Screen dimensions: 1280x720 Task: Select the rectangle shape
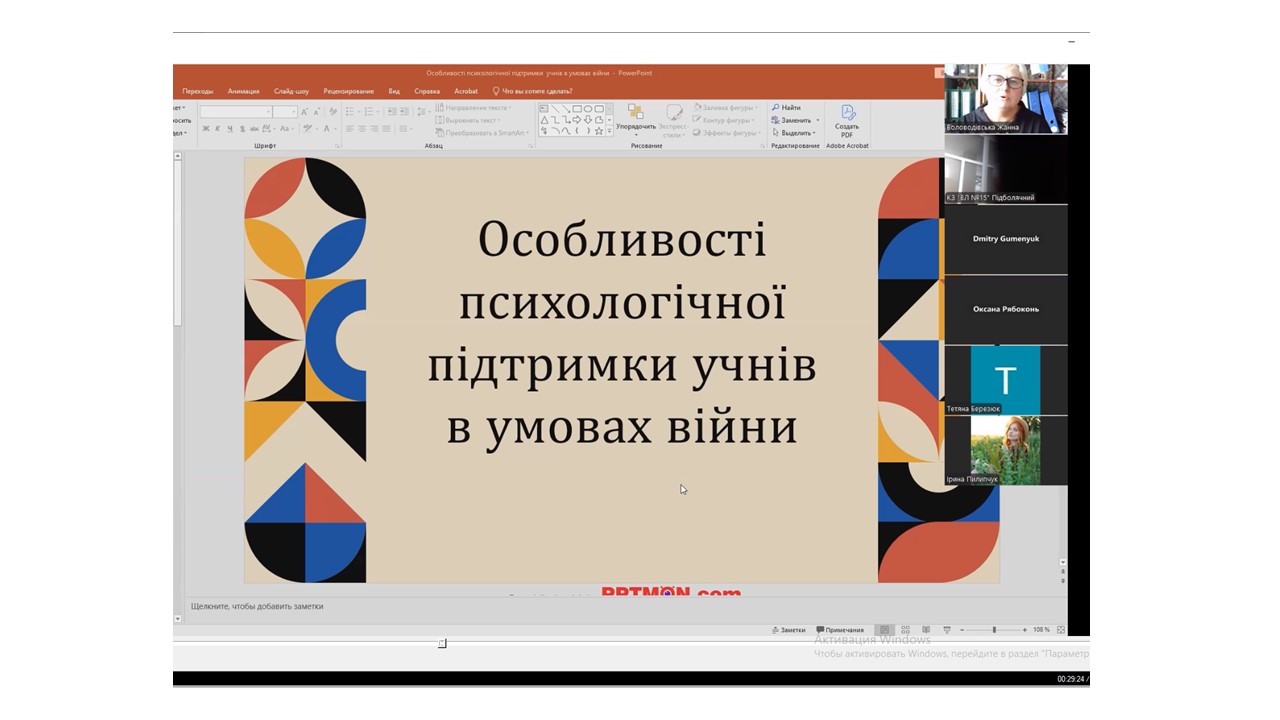pyautogui.click(x=577, y=109)
